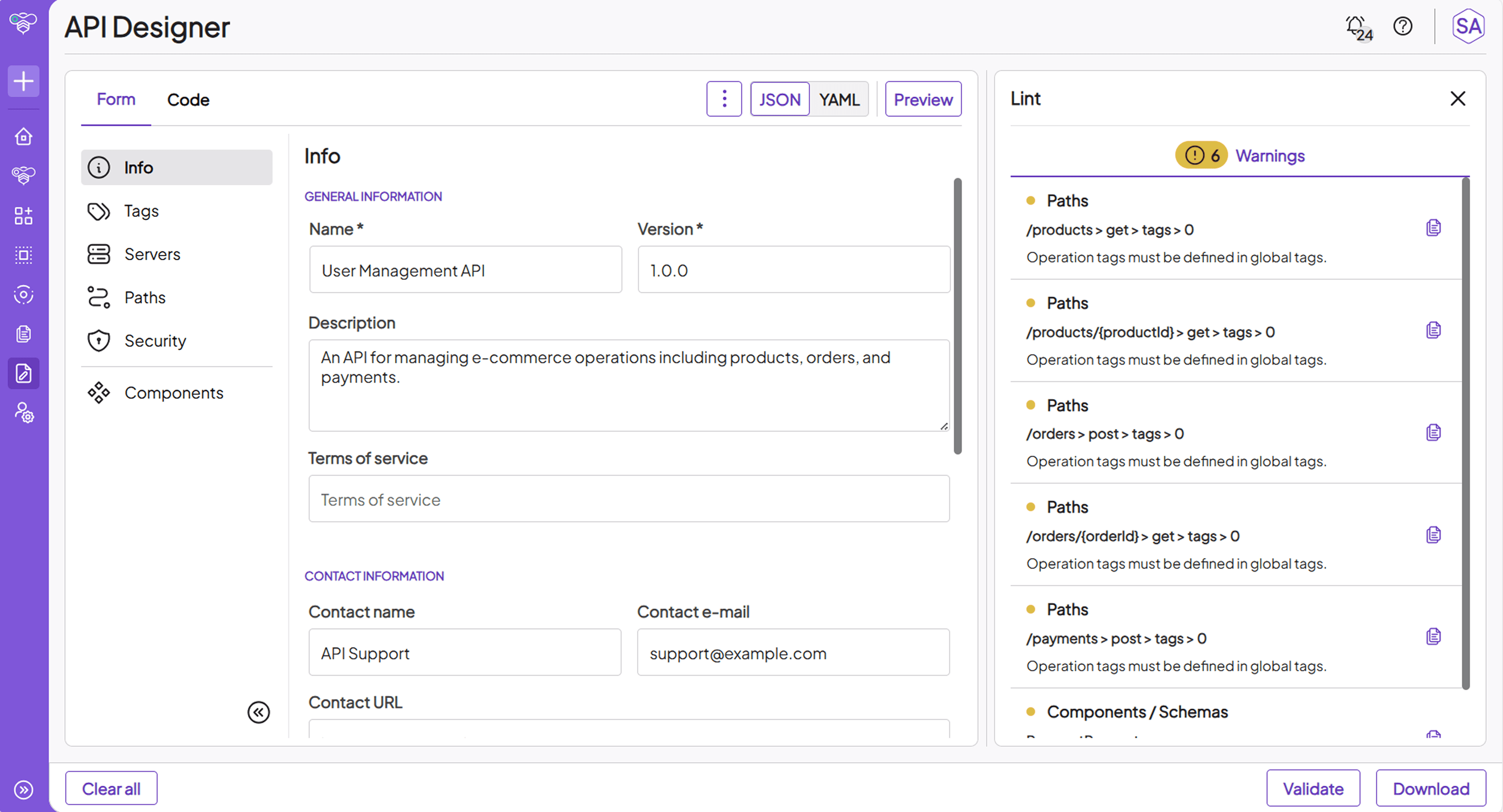Switch to the Code tab
This screenshot has width=1503, height=812.
click(188, 100)
